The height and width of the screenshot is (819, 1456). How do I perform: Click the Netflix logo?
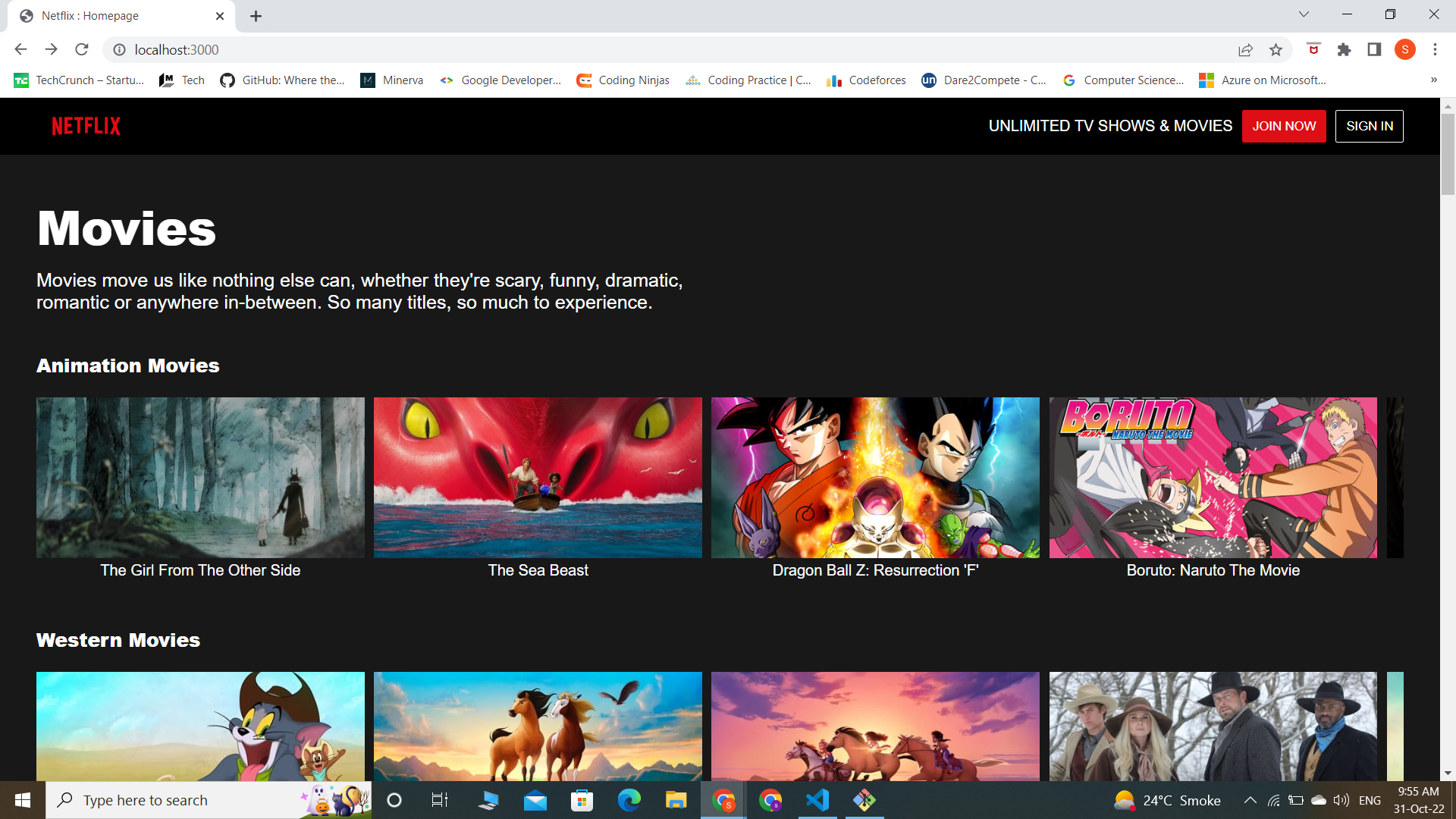coord(85,125)
